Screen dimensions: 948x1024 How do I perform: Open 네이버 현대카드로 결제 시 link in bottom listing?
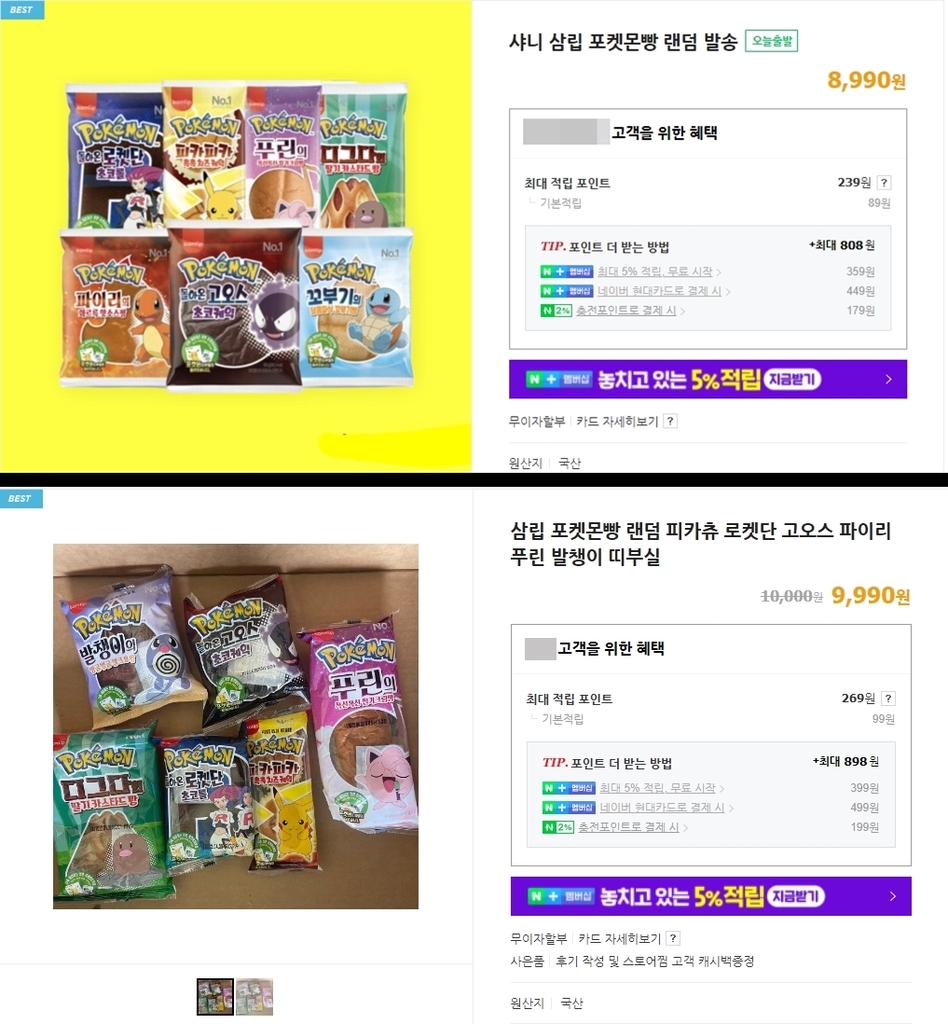point(662,808)
